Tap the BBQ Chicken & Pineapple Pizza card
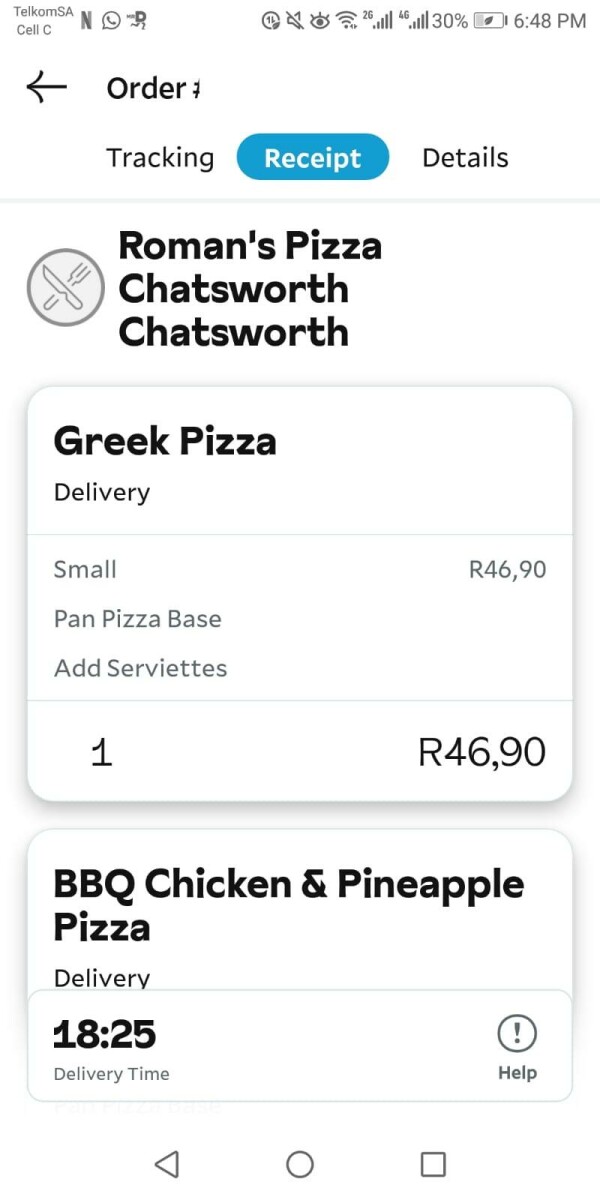The image size is (600, 1200). [x=300, y=910]
